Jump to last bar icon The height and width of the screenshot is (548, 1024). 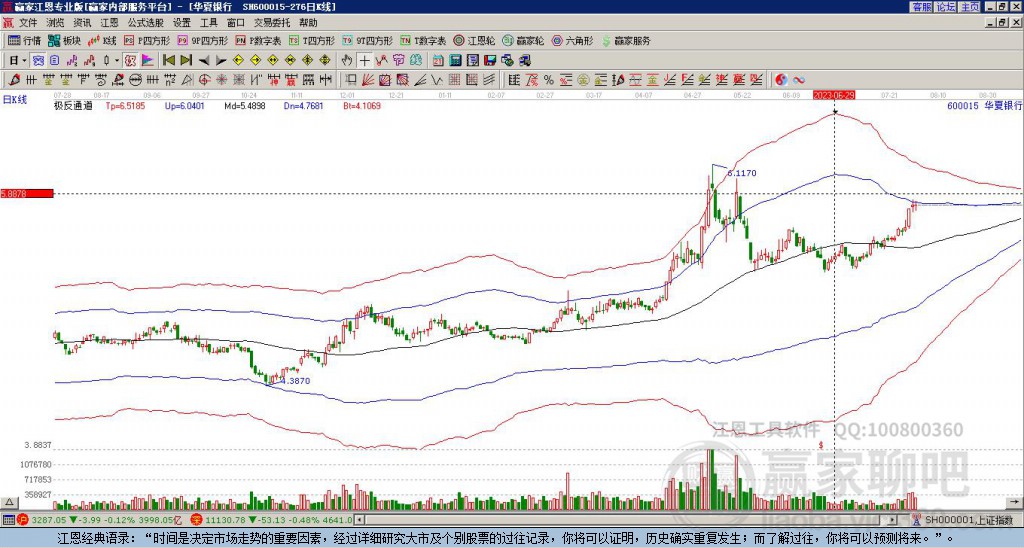186,60
